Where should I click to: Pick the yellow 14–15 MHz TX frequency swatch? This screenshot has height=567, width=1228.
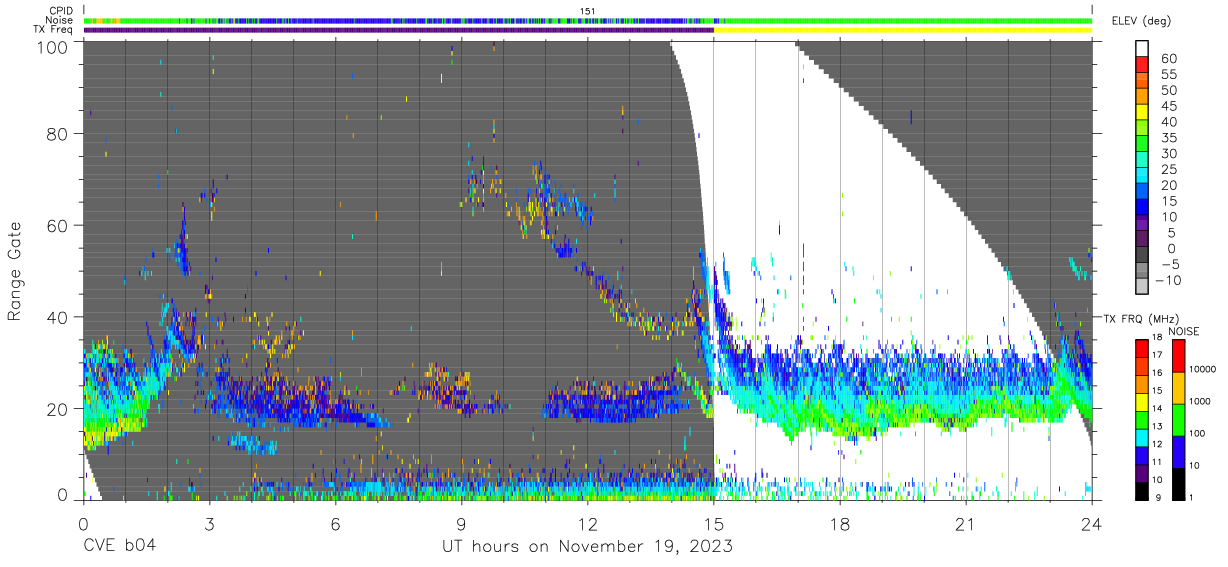tap(1140, 401)
